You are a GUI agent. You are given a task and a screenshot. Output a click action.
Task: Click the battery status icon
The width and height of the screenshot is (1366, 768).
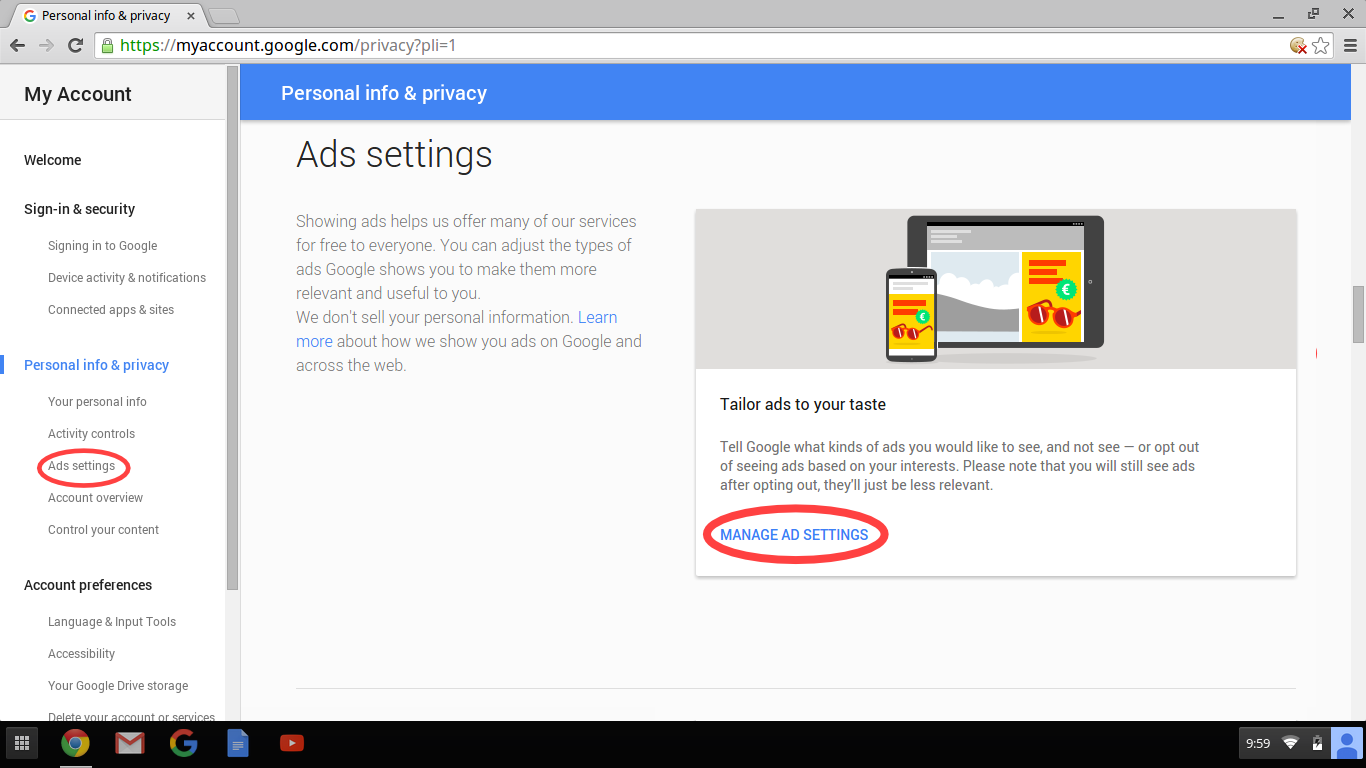point(1317,743)
